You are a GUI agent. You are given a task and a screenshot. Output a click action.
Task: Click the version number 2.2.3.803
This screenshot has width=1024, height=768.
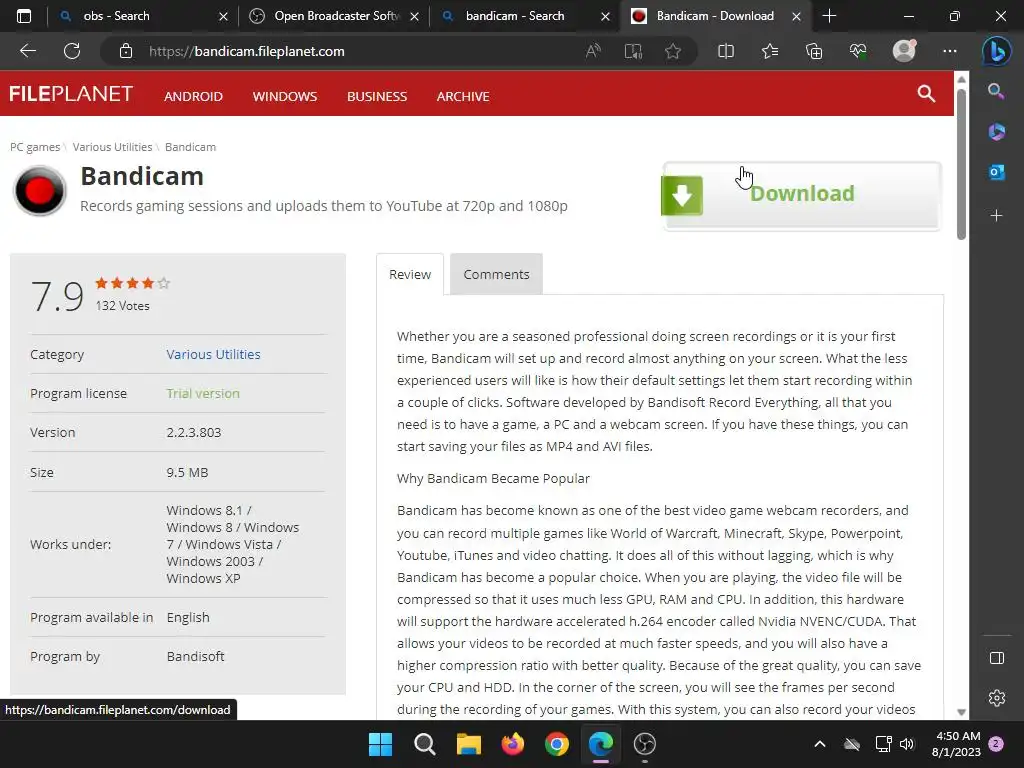[194, 432]
